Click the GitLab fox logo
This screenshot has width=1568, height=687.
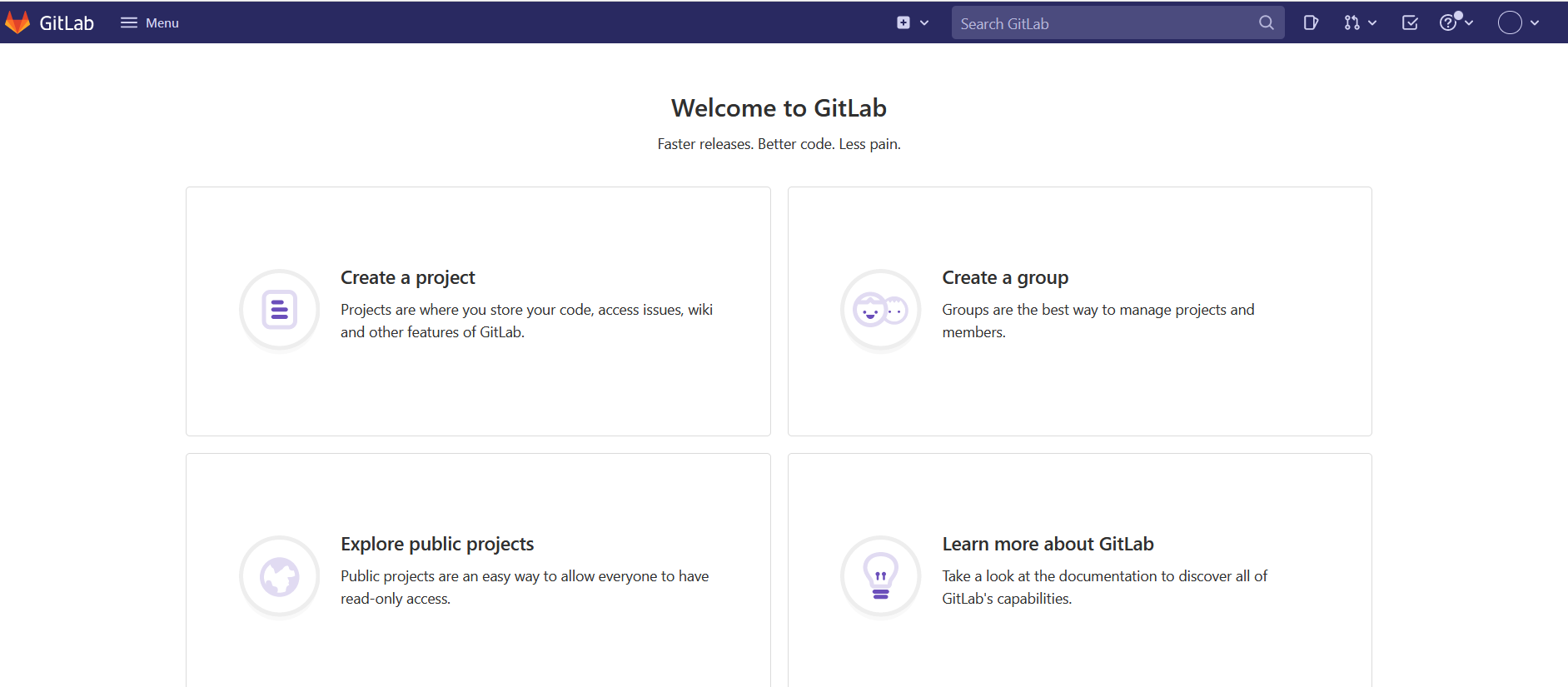(17, 22)
